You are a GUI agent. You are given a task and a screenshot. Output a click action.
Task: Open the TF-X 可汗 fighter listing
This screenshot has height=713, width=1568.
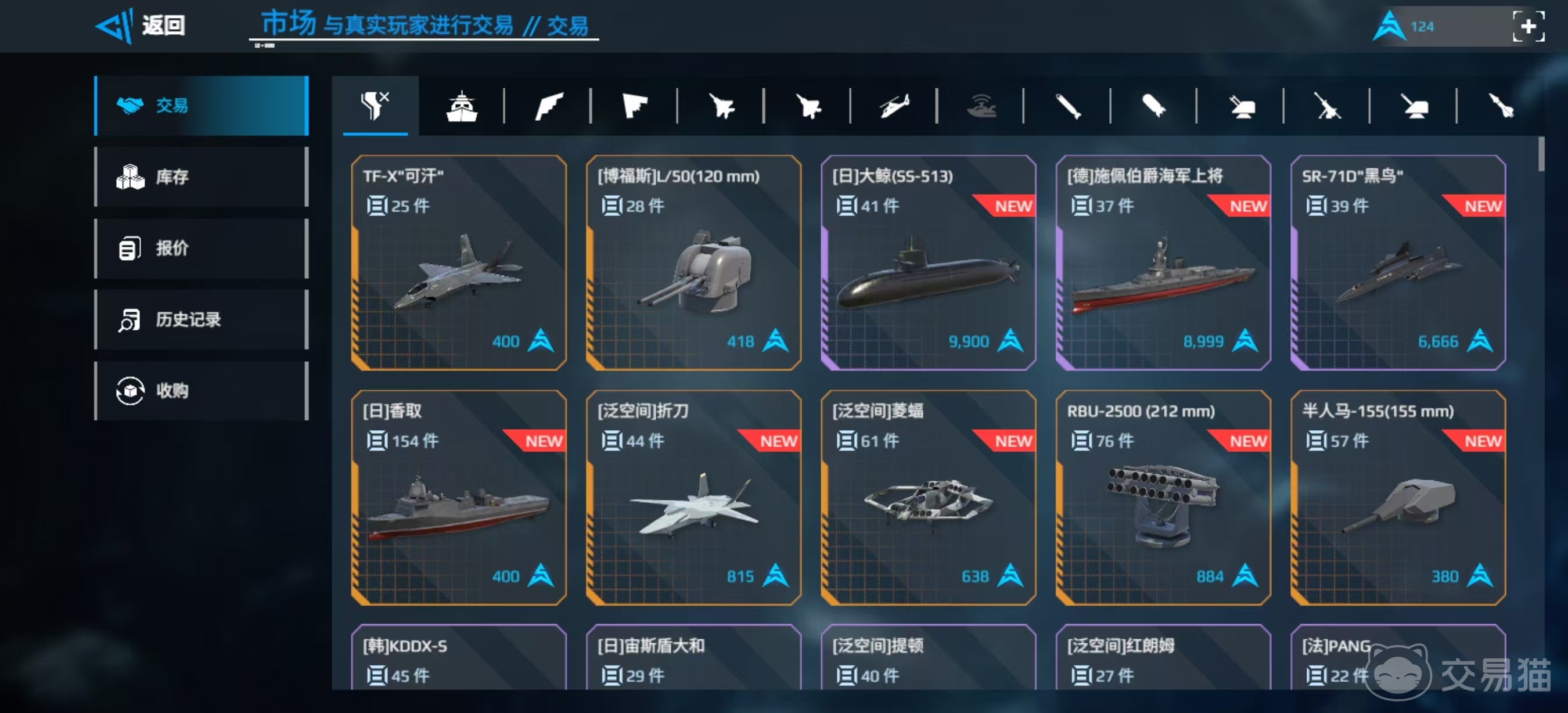point(458,262)
